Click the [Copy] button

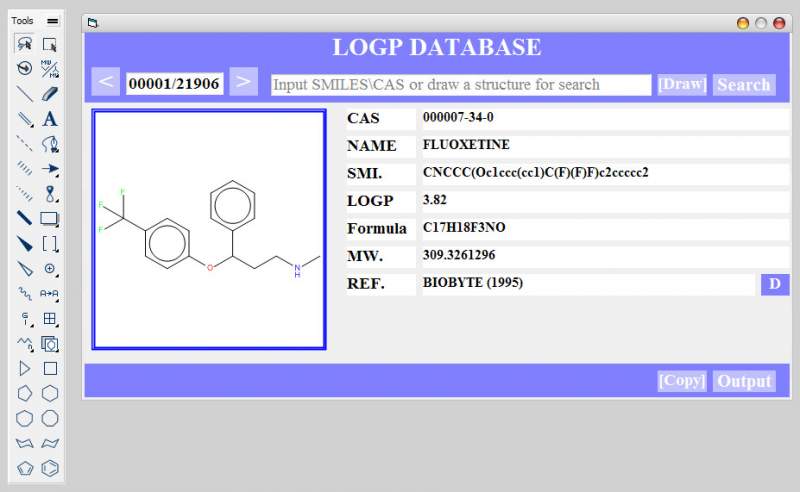tap(682, 381)
